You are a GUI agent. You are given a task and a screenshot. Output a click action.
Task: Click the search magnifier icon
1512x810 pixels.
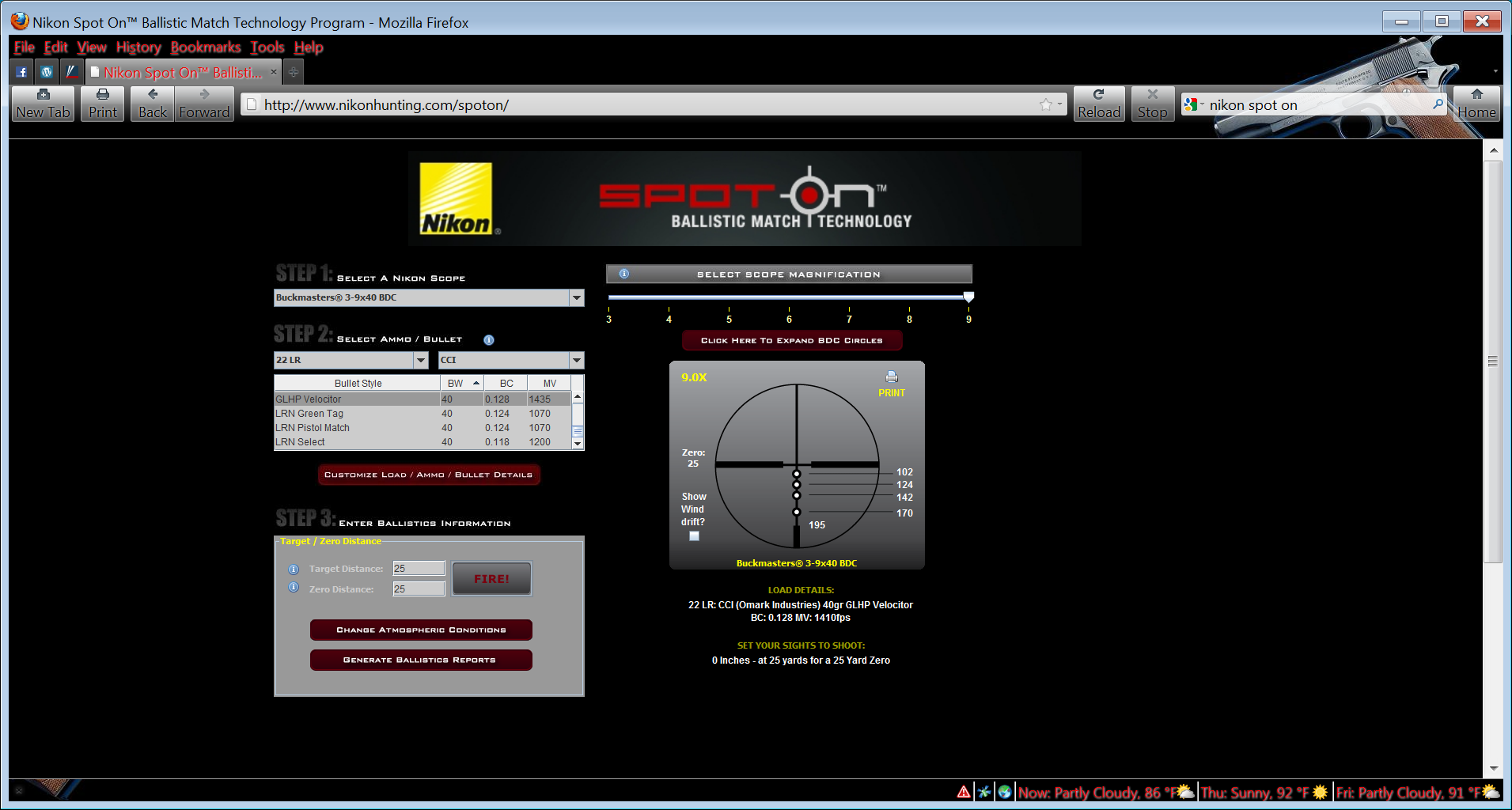(x=1438, y=104)
